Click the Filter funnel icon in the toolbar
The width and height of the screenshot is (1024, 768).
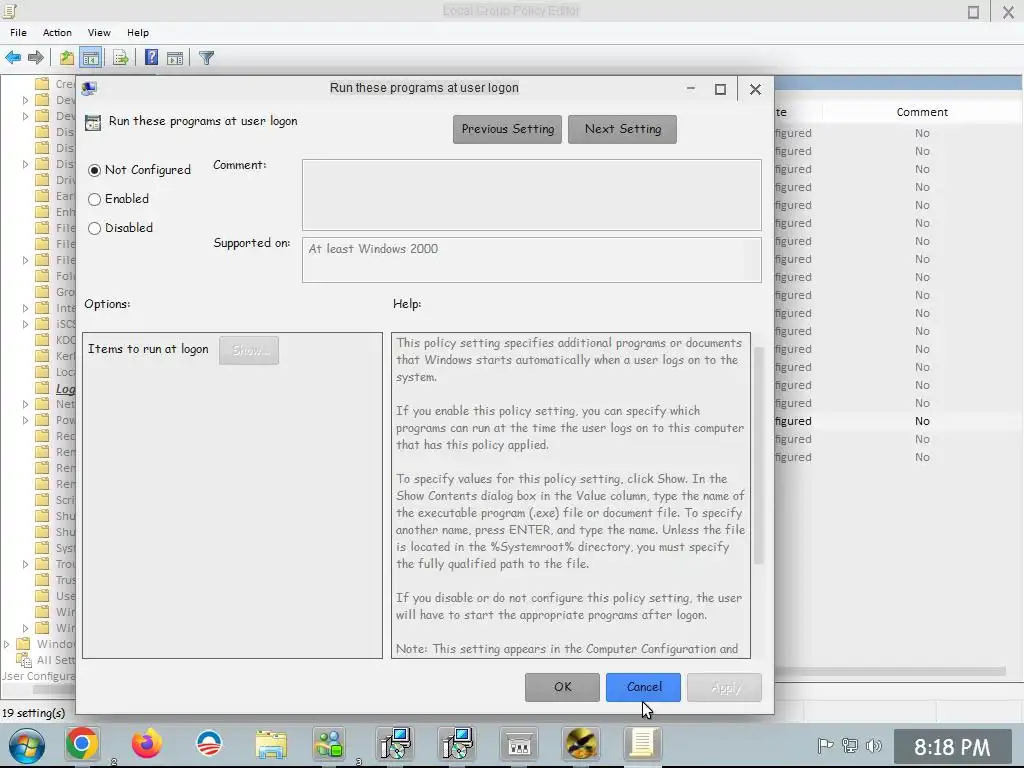point(206,58)
